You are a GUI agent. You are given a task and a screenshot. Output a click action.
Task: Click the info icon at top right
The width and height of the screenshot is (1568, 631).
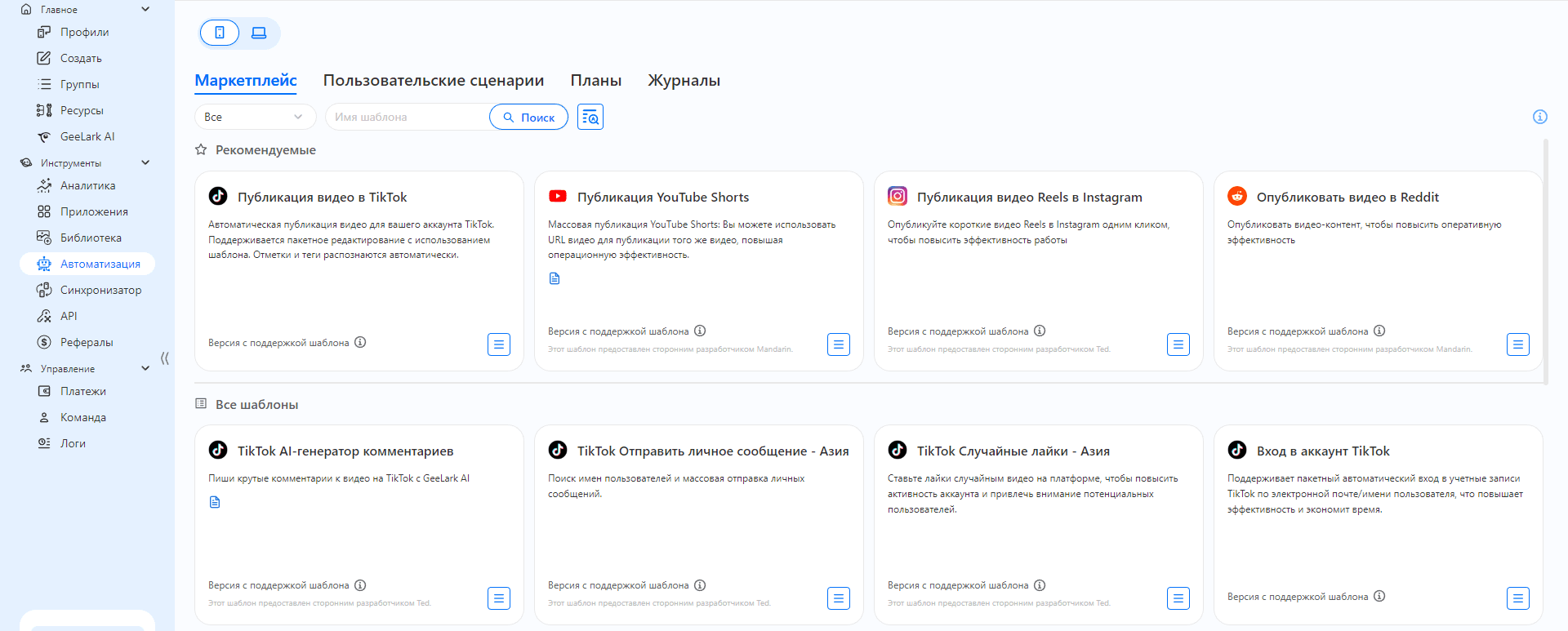click(x=1539, y=117)
